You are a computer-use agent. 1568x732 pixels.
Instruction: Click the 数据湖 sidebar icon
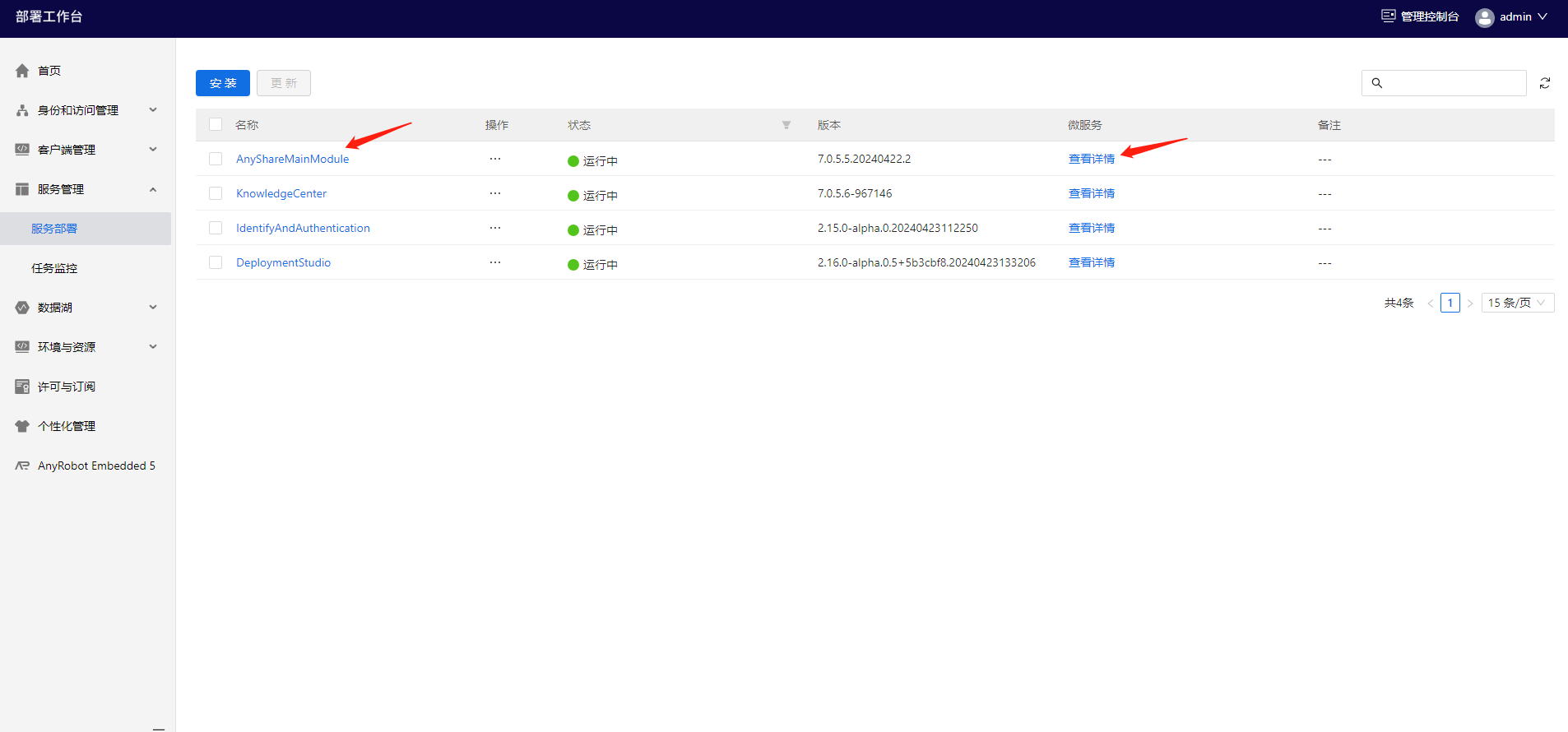point(22,308)
